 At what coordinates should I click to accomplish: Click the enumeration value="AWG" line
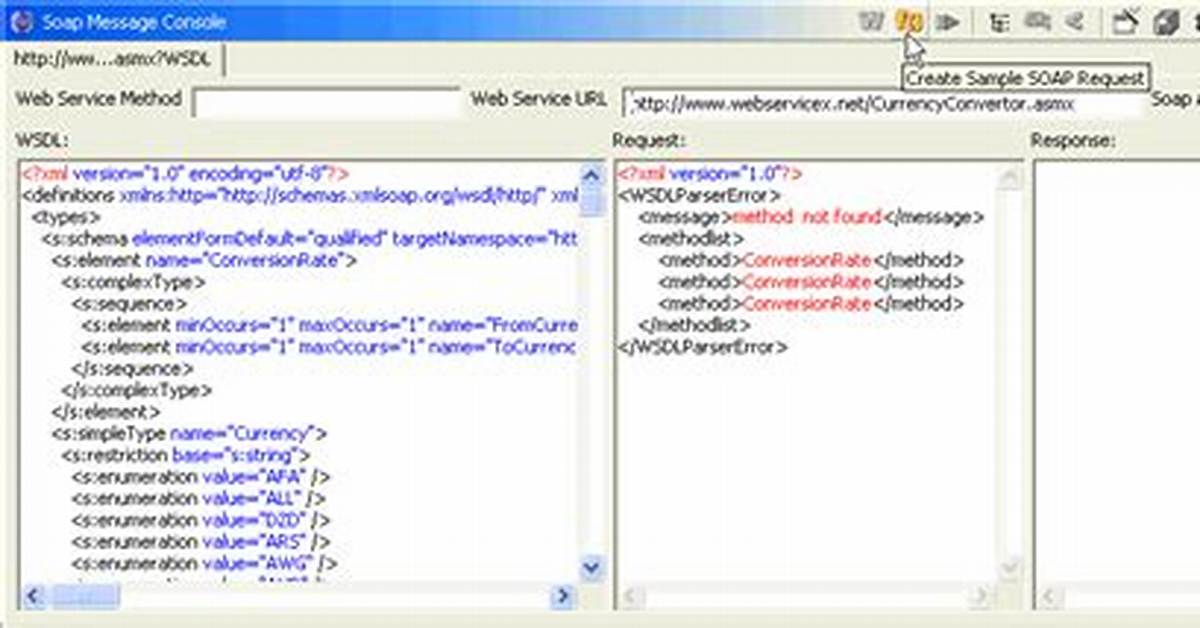coord(204,563)
